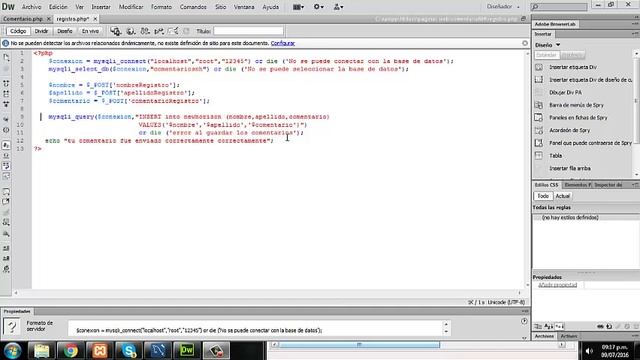640x360 pixels.
Task: Click the expand all icon in coding toolbar
Action: (x=6, y=104)
